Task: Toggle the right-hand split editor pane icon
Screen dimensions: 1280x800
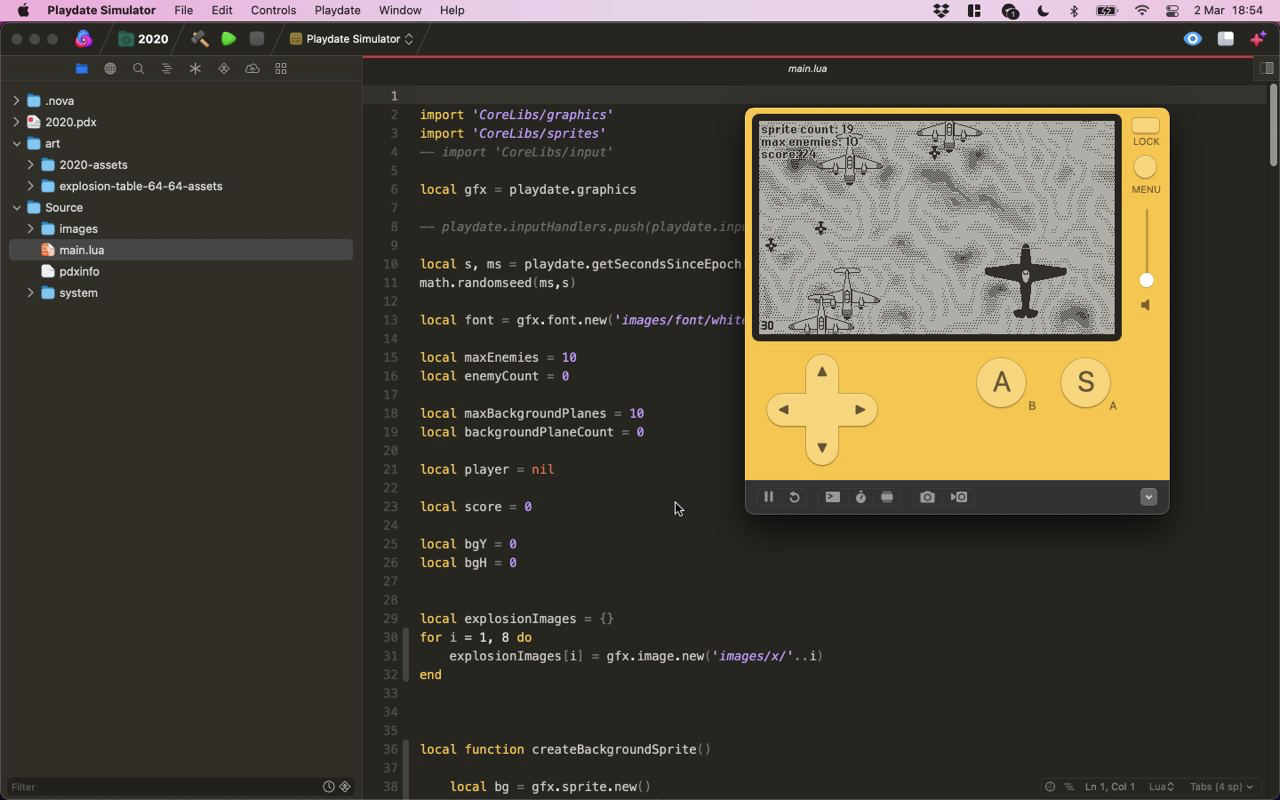Action: [1266, 69]
